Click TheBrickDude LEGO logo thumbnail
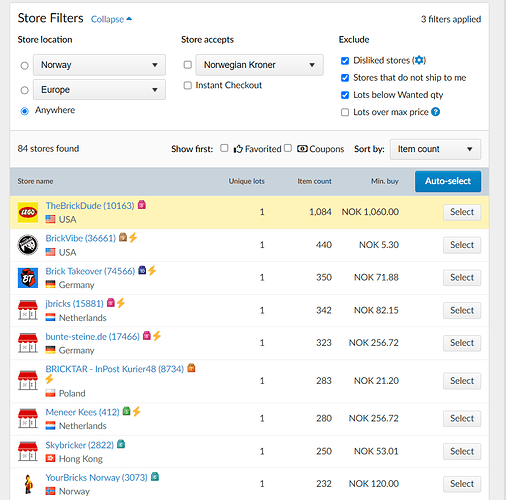The height and width of the screenshot is (500, 506). tap(28, 212)
